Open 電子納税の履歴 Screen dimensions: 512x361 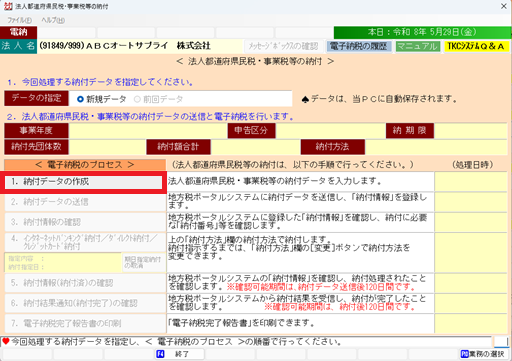click(359, 46)
